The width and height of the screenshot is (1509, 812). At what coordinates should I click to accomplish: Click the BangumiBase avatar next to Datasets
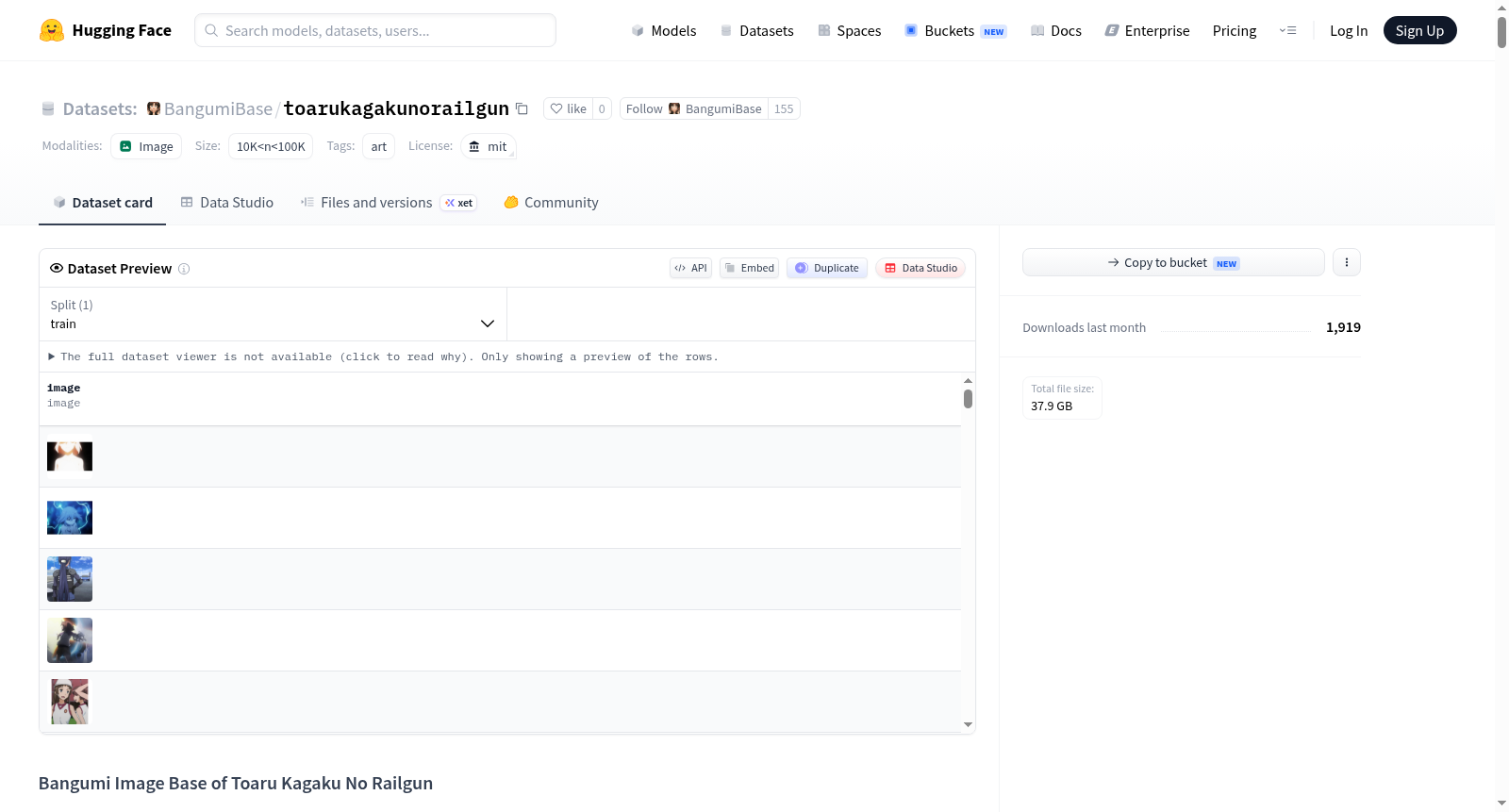(x=154, y=108)
